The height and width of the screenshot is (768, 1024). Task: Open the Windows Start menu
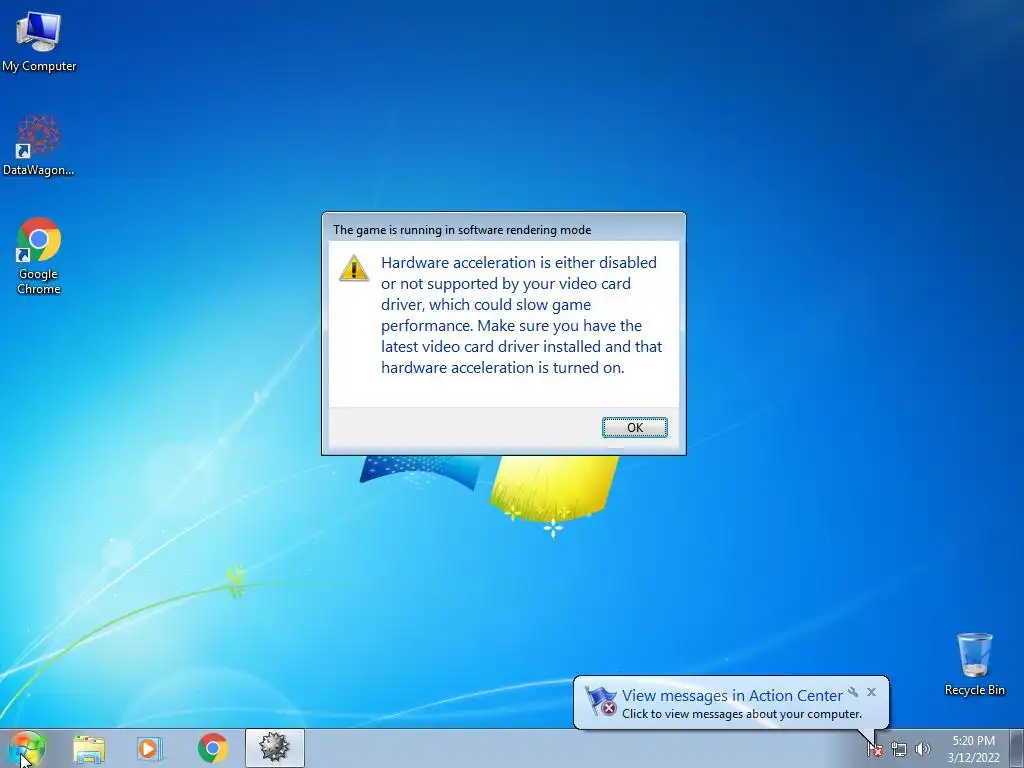pyautogui.click(x=27, y=748)
